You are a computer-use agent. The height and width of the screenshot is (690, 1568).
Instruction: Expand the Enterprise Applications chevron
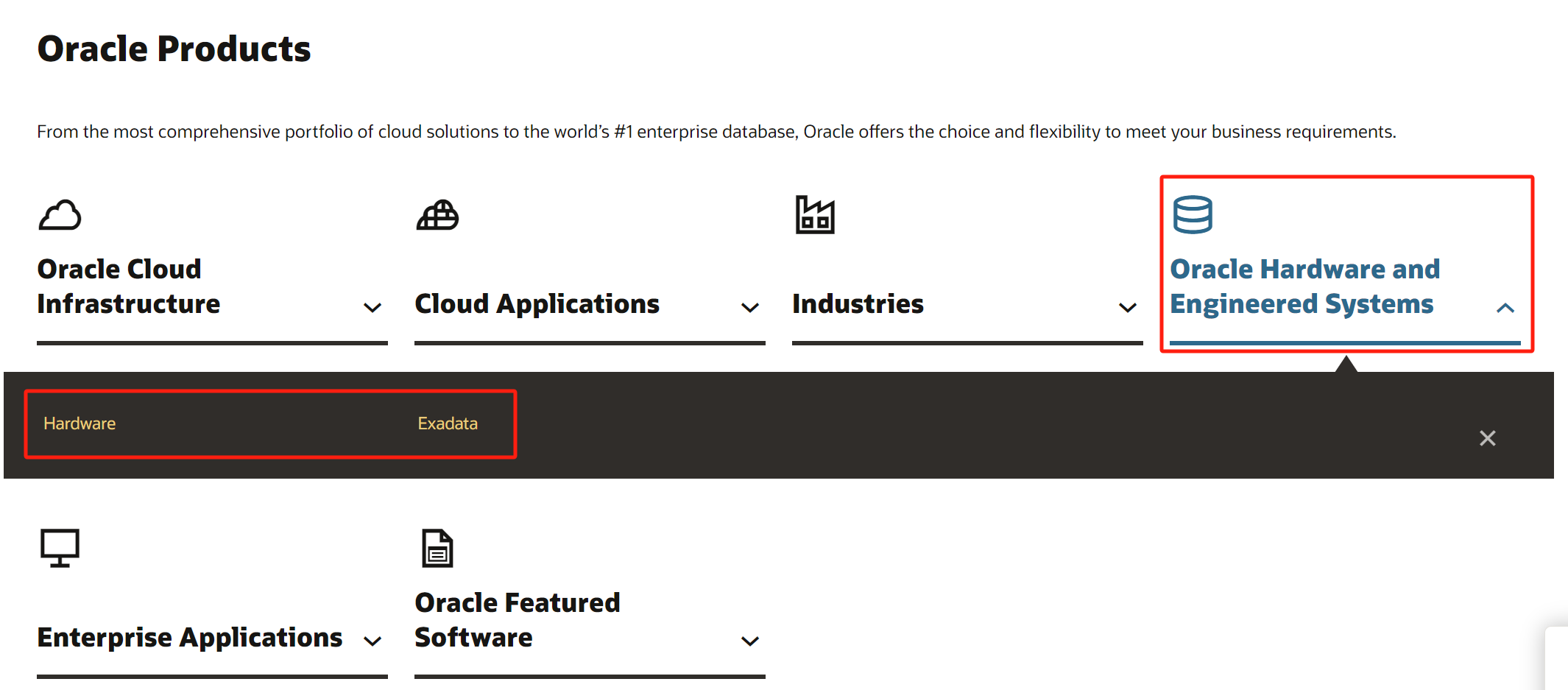[372, 641]
